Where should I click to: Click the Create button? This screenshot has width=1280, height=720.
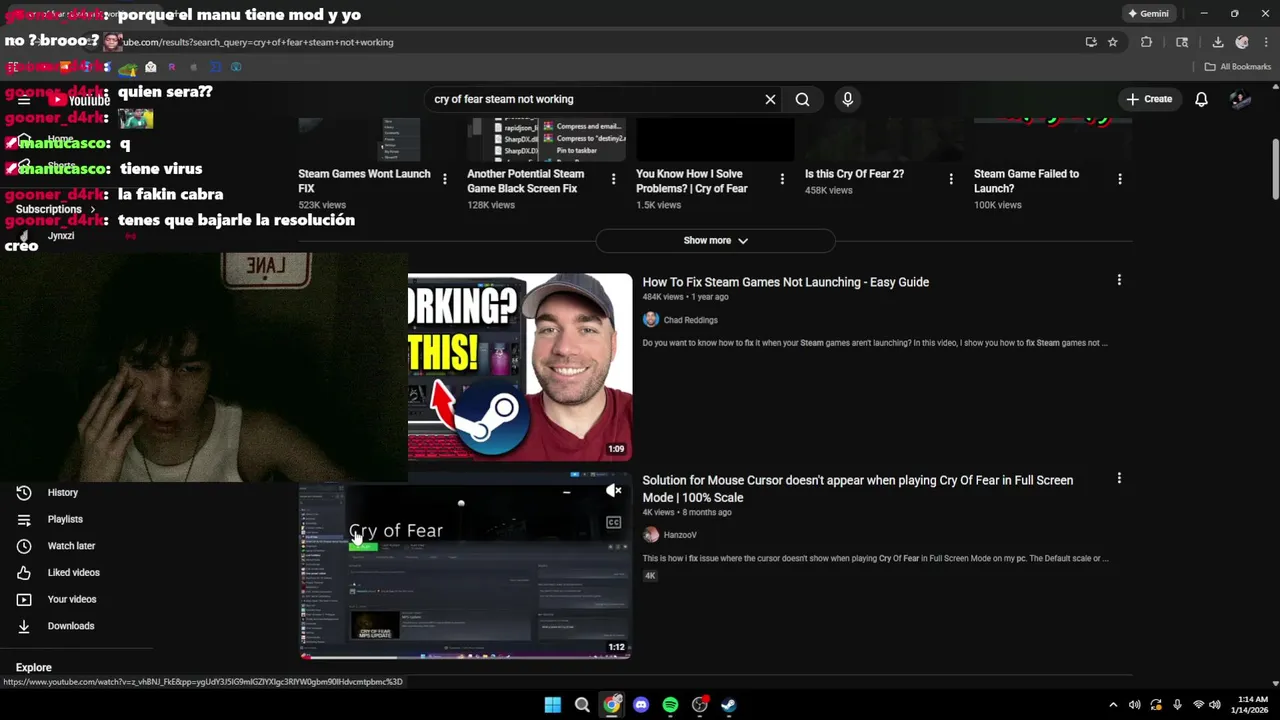point(1149,99)
